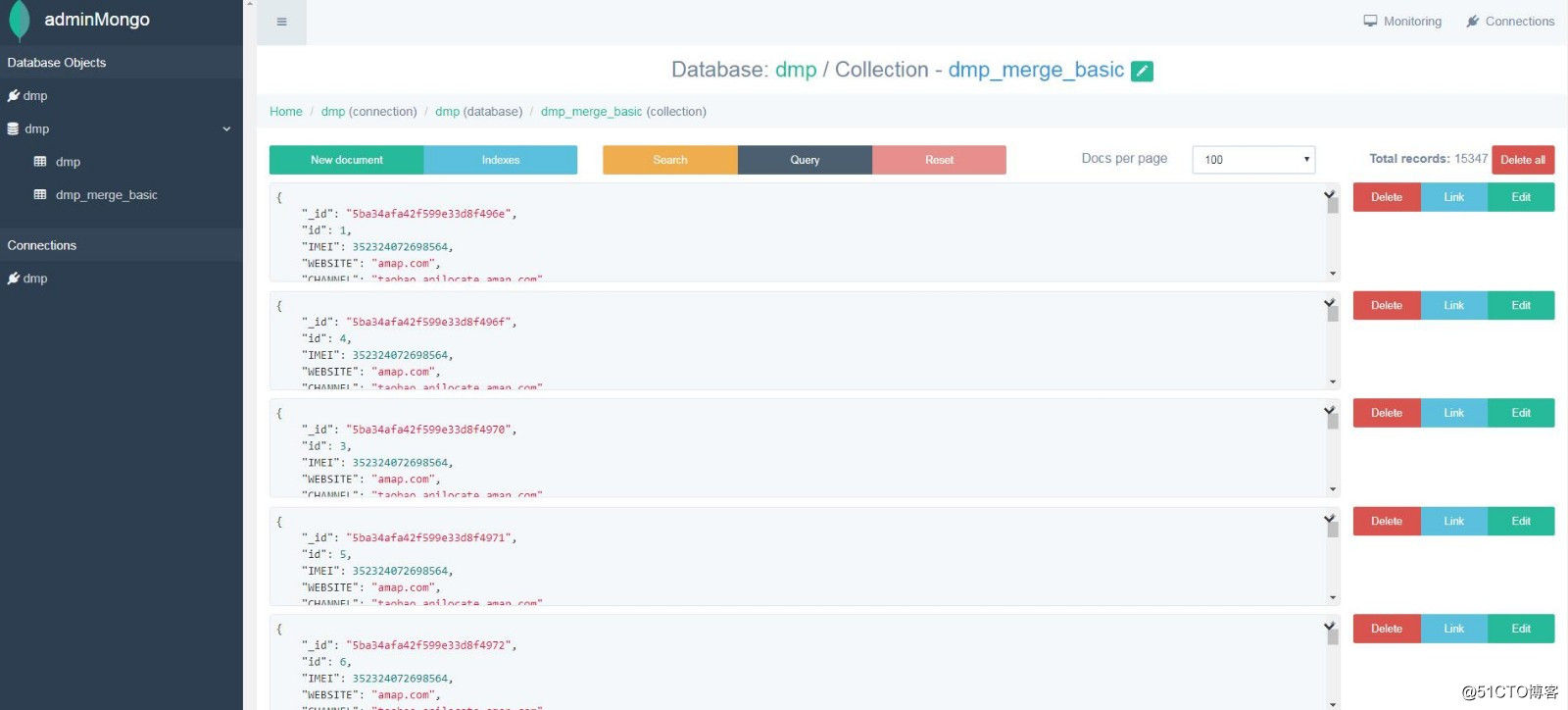Open Link for document with id 3
This screenshot has height=710, width=1568.
pos(1454,413)
